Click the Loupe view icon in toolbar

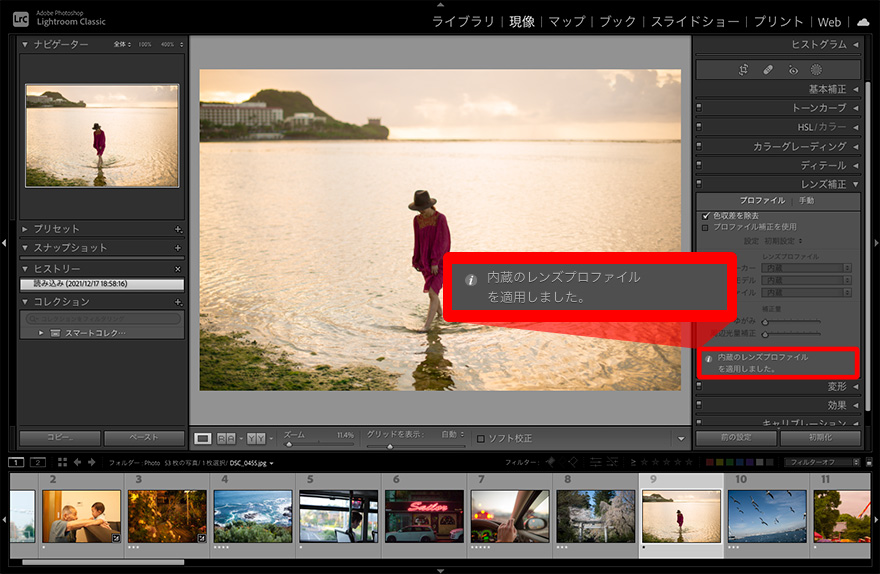click(203, 438)
